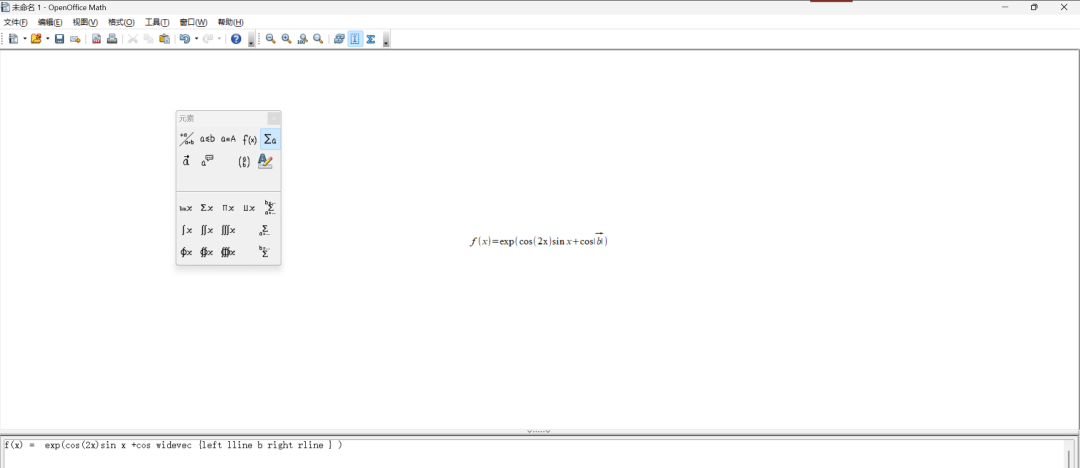Click the Paste clipboard icon

point(165,39)
